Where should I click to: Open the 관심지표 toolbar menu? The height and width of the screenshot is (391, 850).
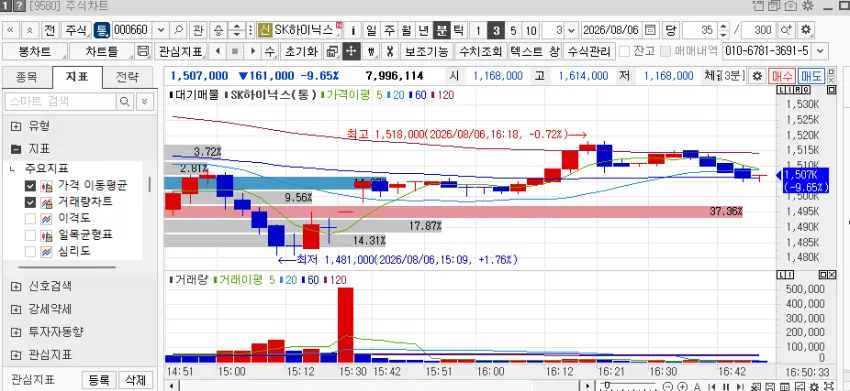(x=181, y=52)
